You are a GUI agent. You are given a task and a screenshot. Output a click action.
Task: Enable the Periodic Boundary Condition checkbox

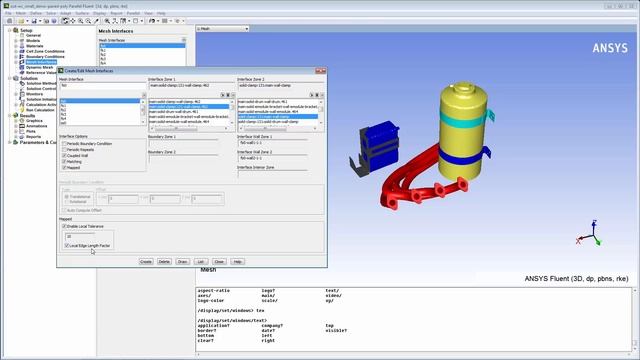pyautogui.click(x=64, y=144)
